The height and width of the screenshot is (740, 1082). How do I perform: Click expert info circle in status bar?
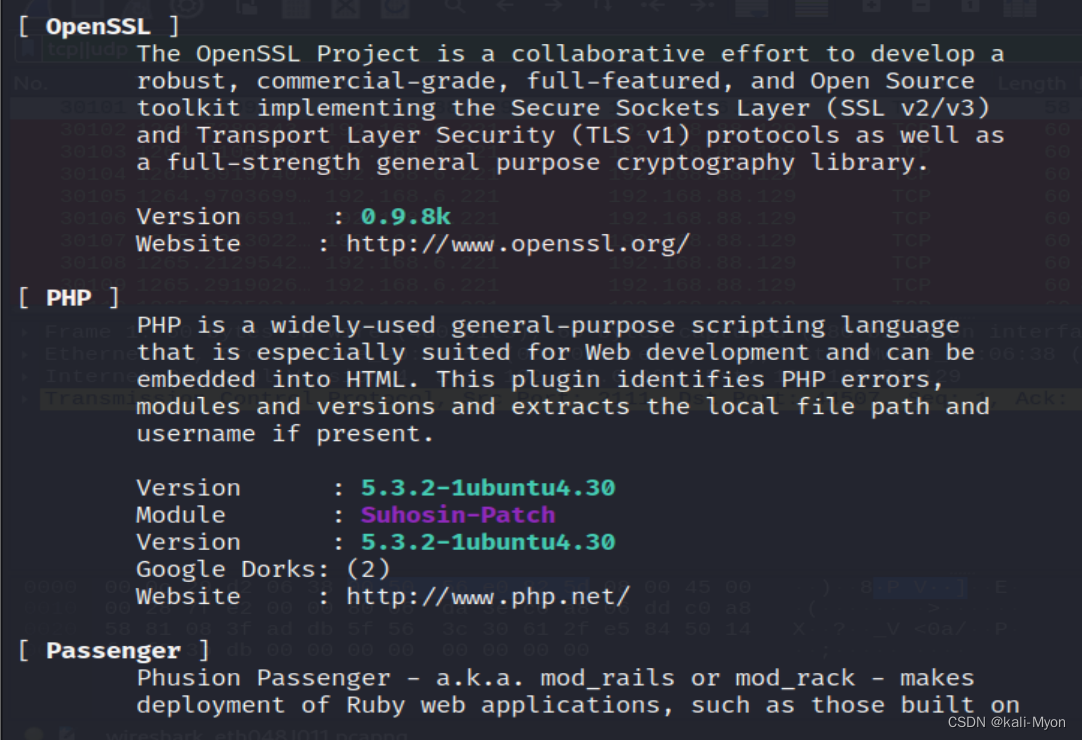(x=34, y=734)
